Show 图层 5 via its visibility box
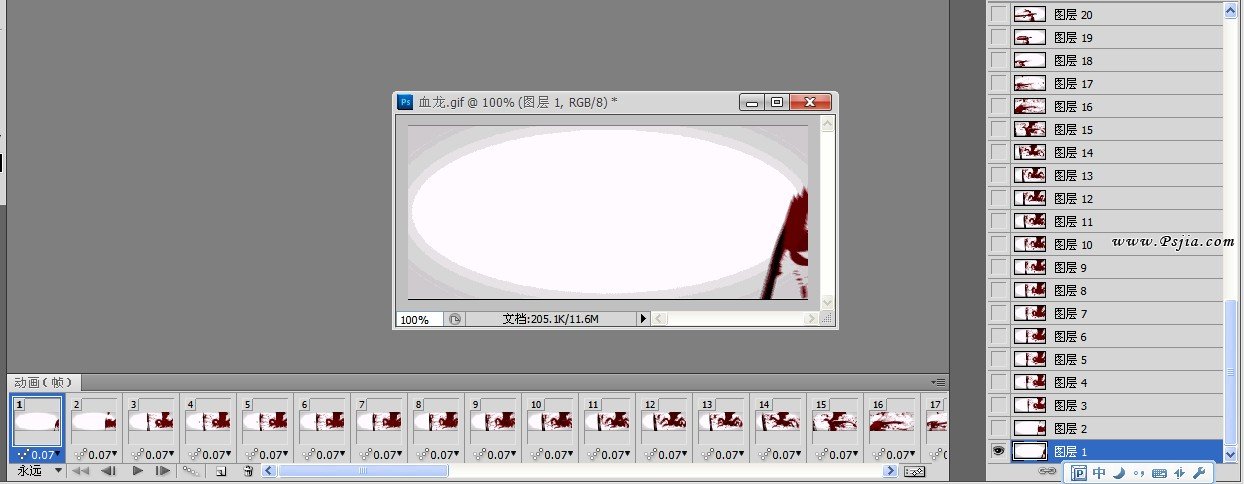The width and height of the screenshot is (1244, 484). [998, 359]
